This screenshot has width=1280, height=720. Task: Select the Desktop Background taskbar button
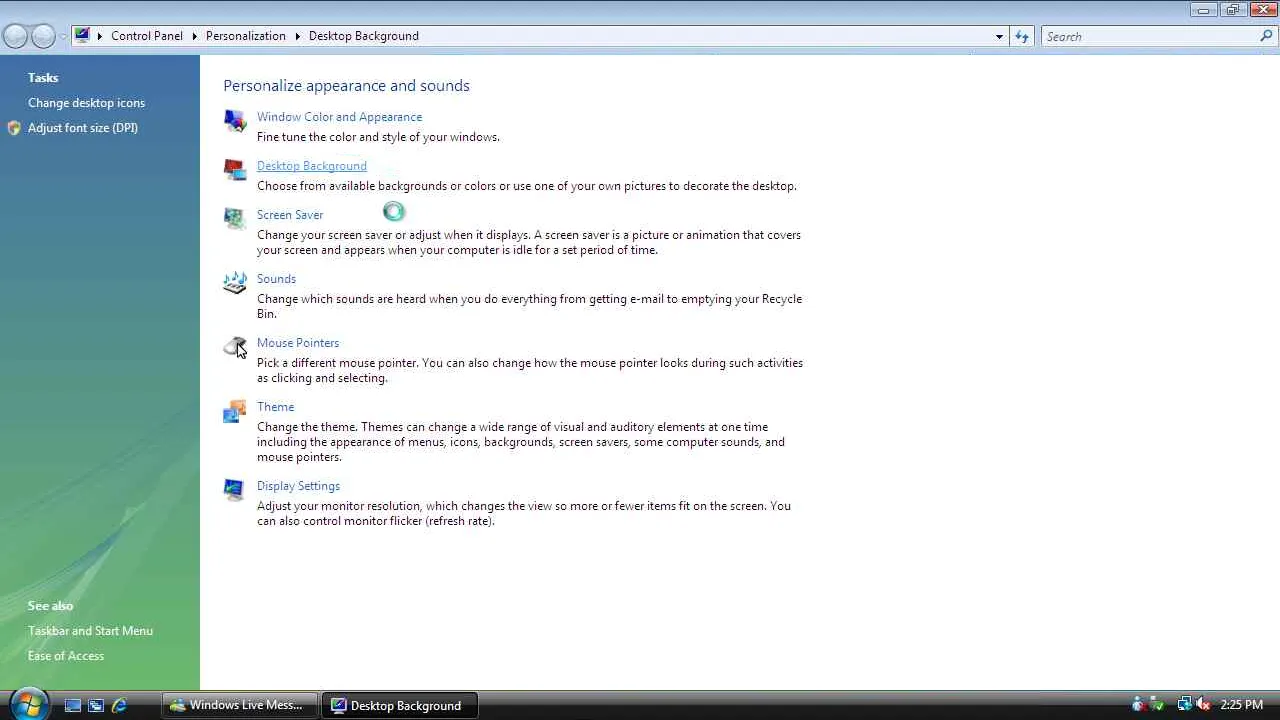(400, 705)
